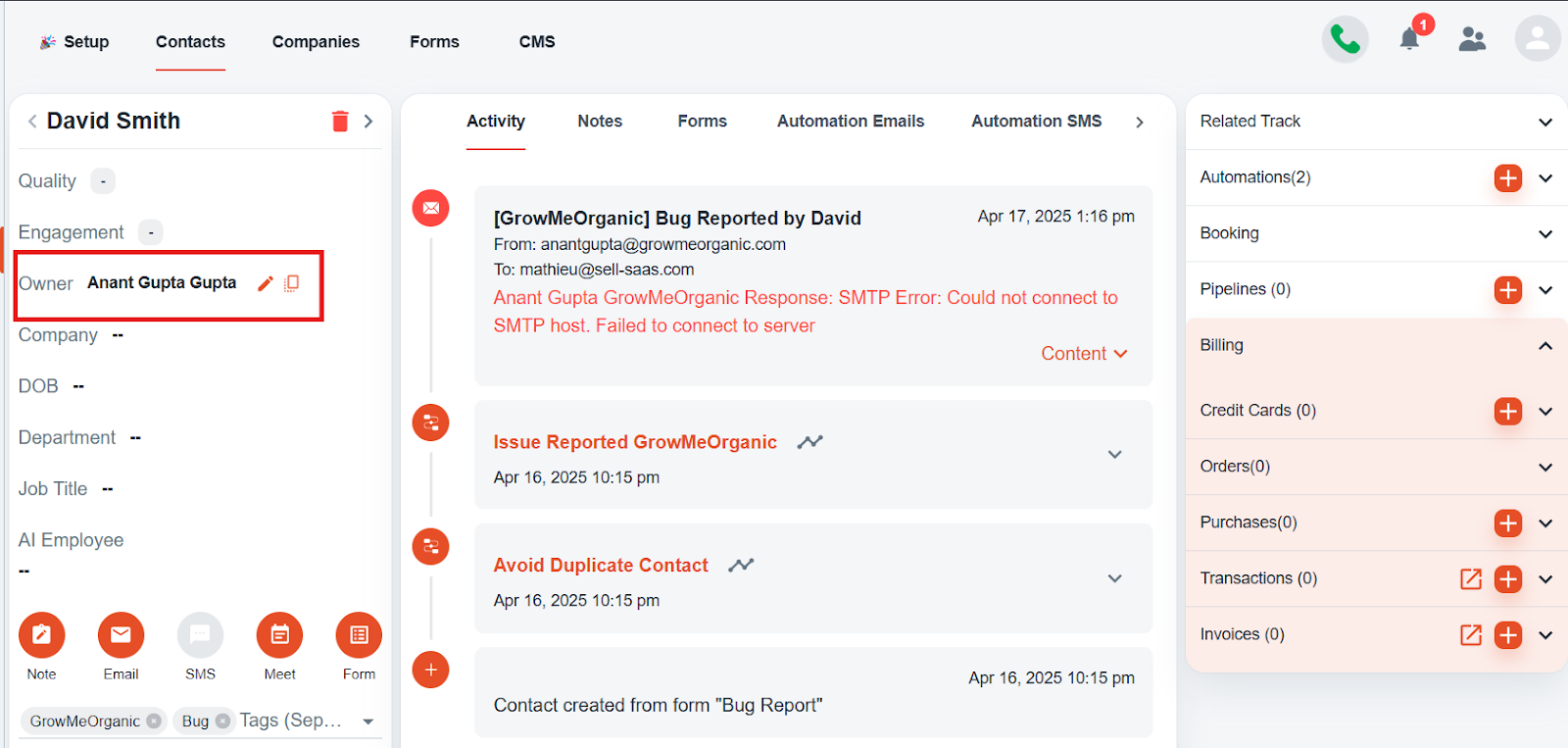The height and width of the screenshot is (748, 1568).
Task: Collapse the Billing section
Action: pyautogui.click(x=1545, y=345)
